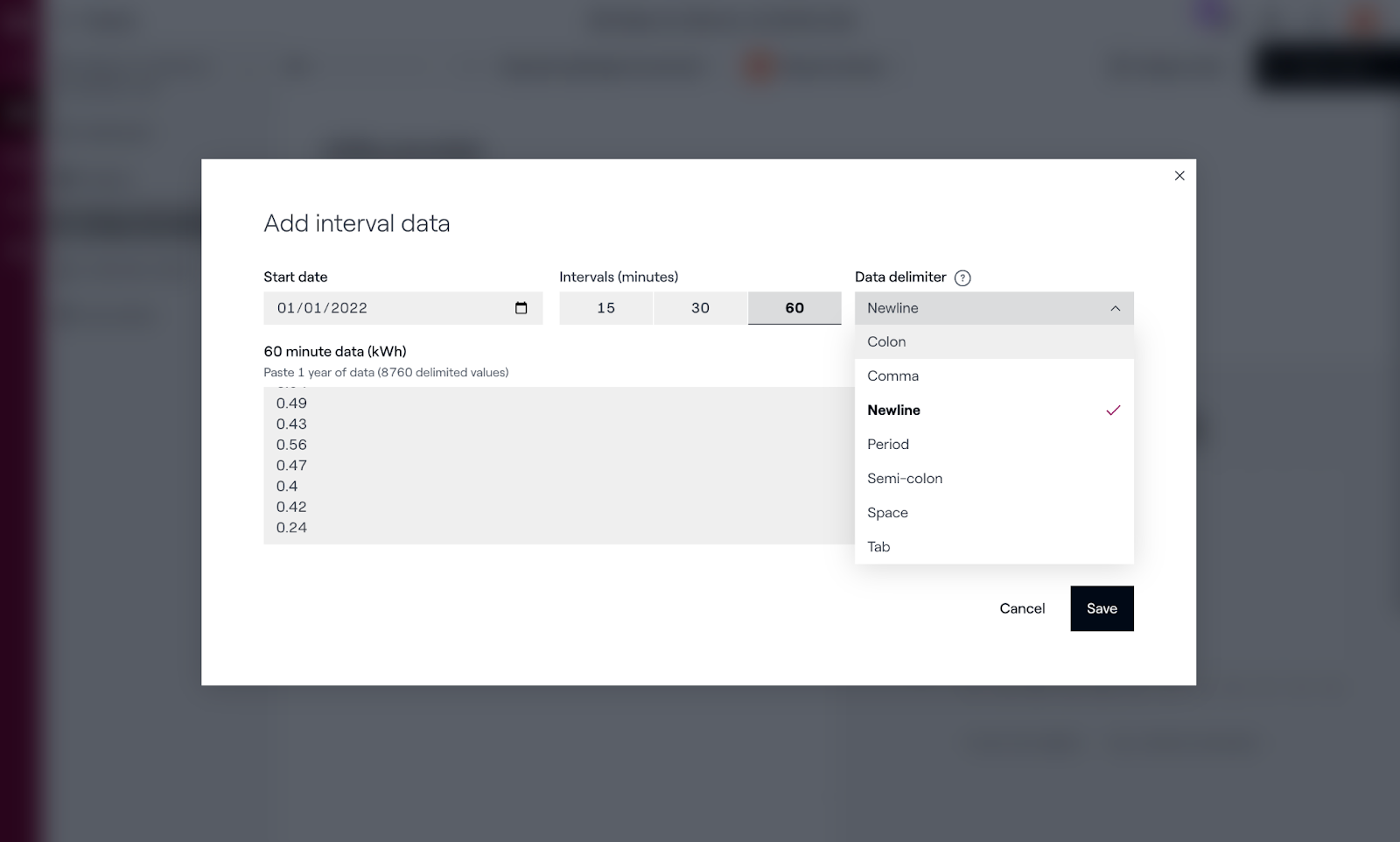
Task: Cancel adding interval data
Action: click(x=1022, y=608)
